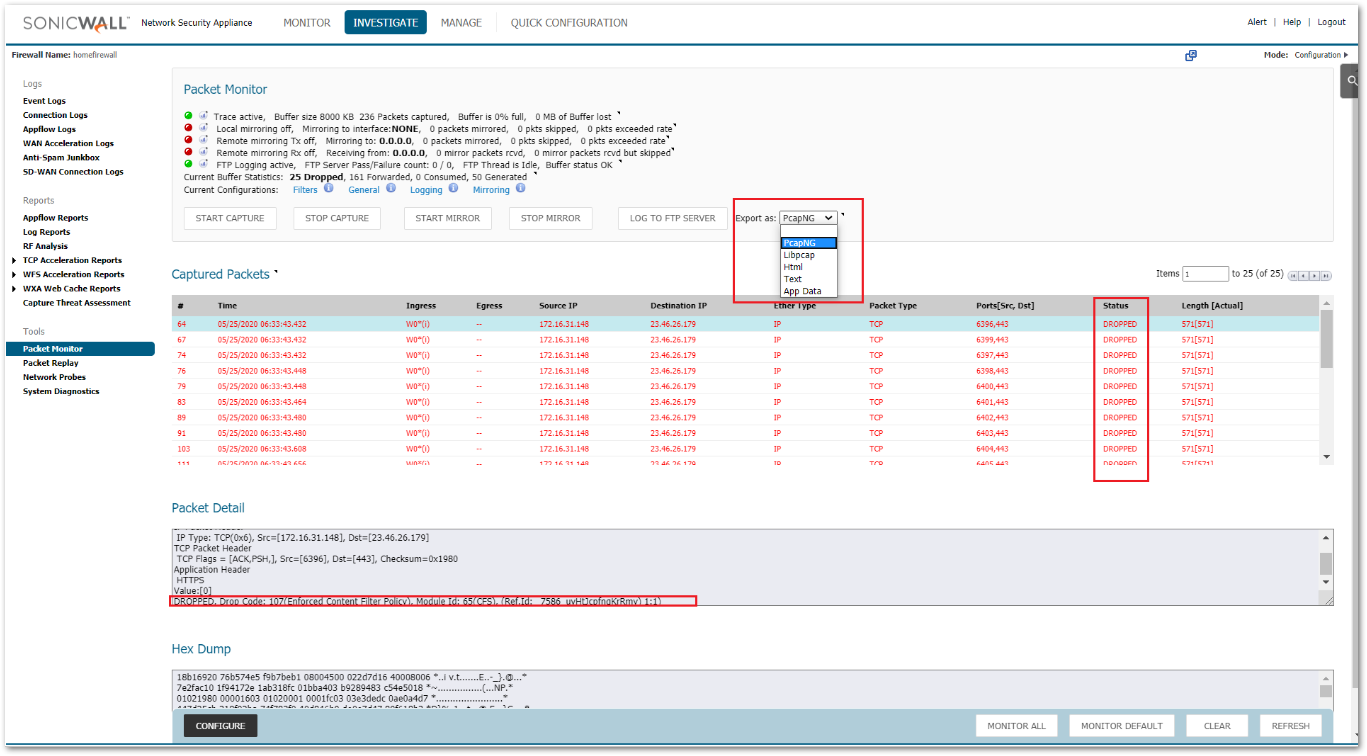Open the Filters configuration link
This screenshot has height=756, width=1367.
pyautogui.click(x=305, y=190)
